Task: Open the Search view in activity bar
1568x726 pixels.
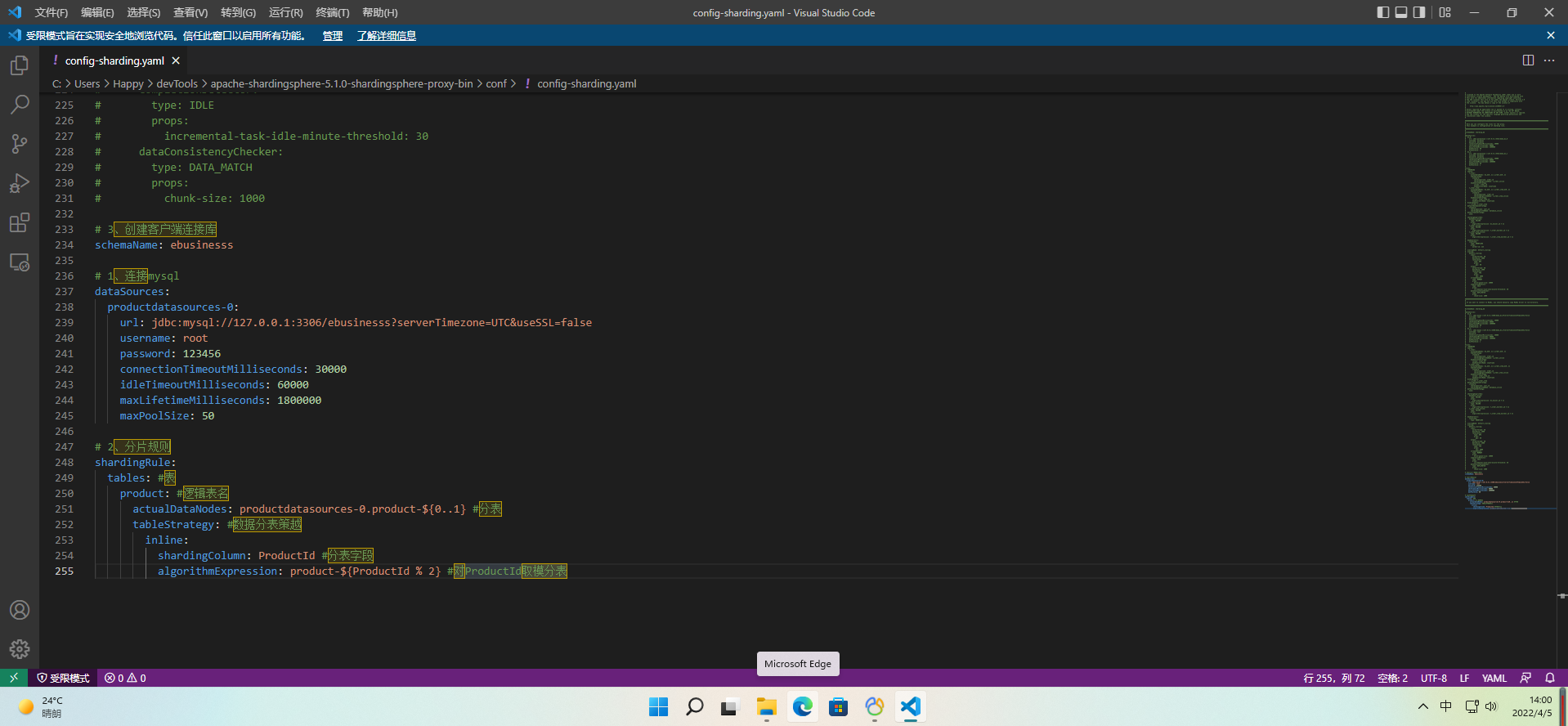Action: [x=20, y=104]
